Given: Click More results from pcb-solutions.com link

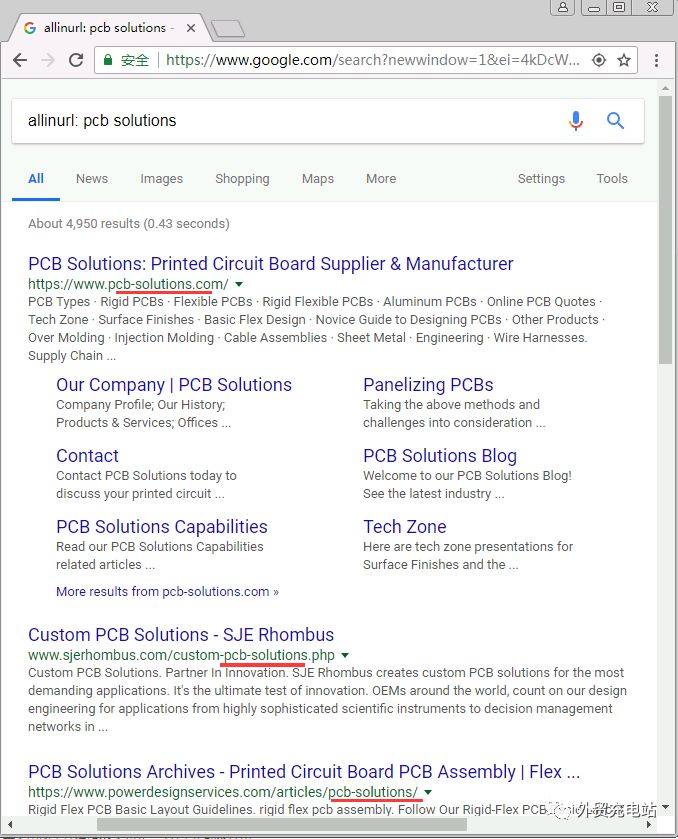Looking at the screenshot, I should (x=167, y=592).
